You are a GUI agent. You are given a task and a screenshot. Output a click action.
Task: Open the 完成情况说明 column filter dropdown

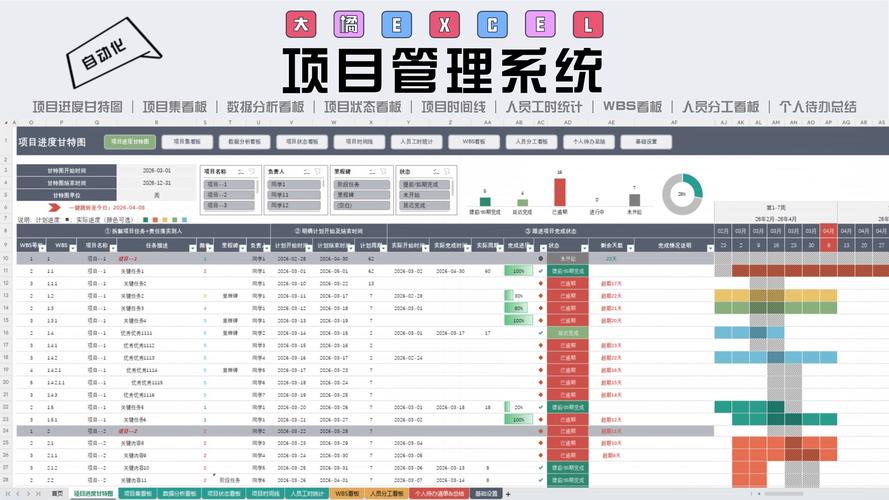pos(710,248)
